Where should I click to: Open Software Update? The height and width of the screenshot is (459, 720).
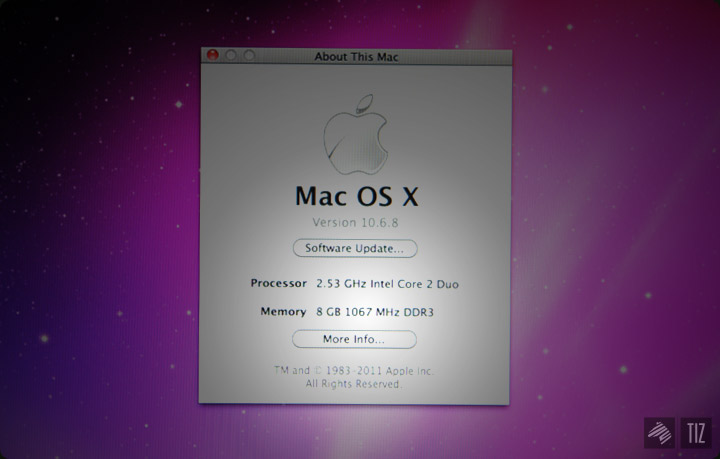click(355, 248)
